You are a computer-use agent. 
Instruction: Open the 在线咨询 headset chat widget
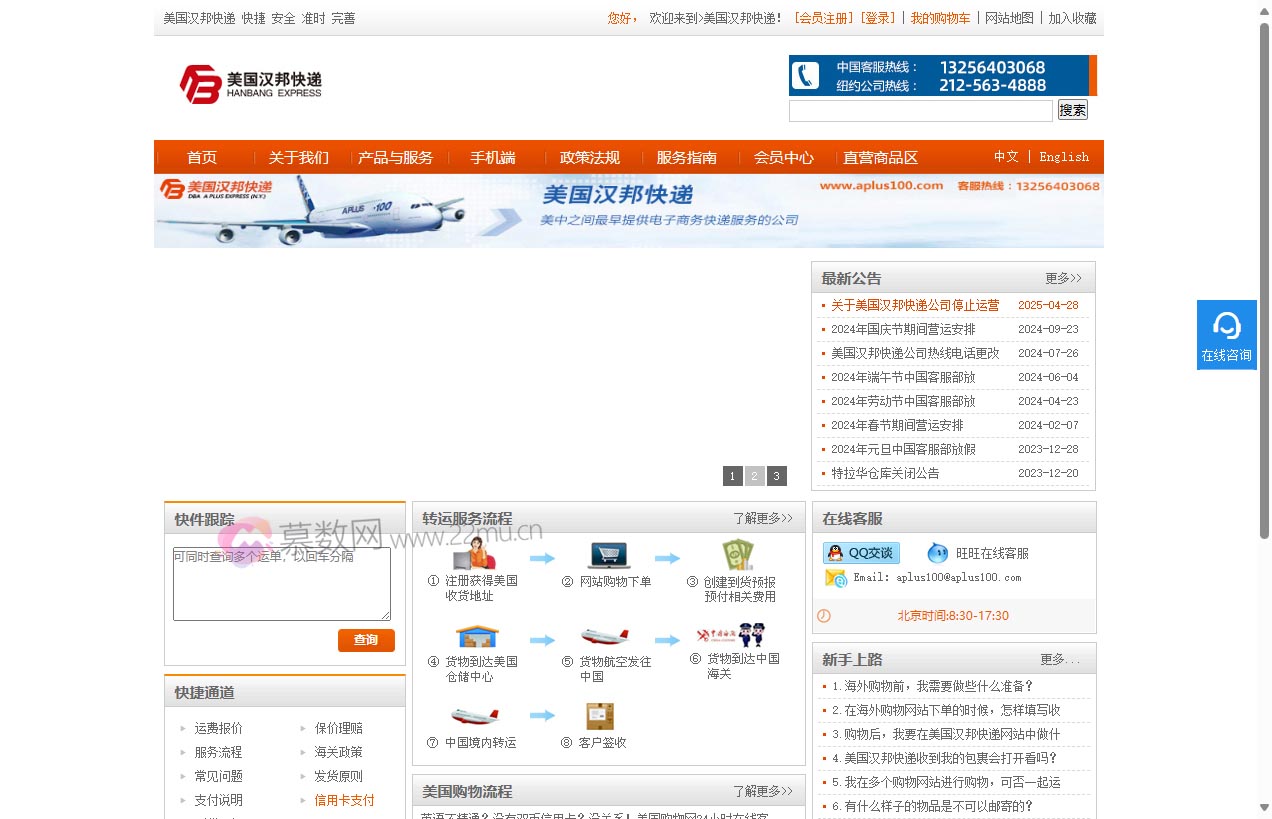1226,334
